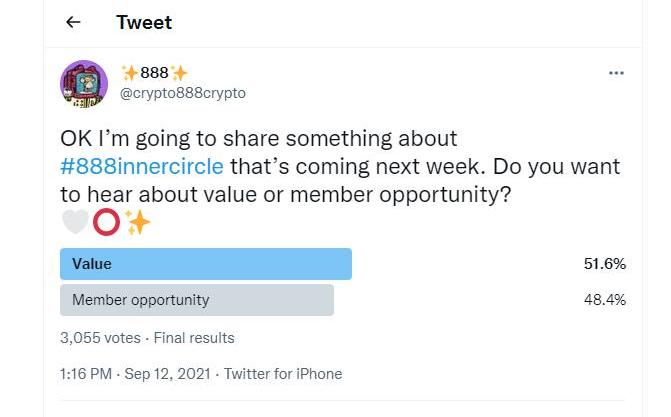Click the 51.6% poll result

pos(605,265)
